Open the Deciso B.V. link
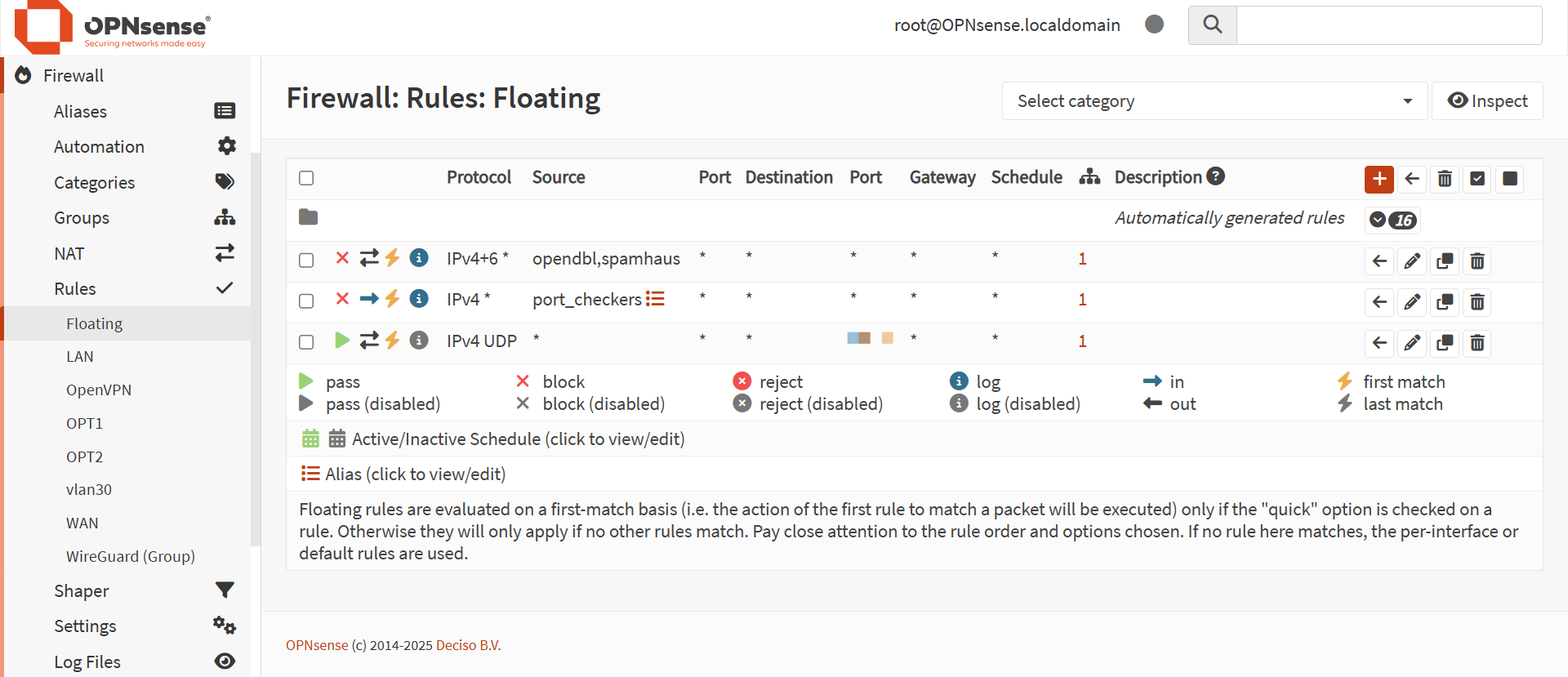Image resolution: width=1568 pixels, height=677 pixels. (x=468, y=645)
